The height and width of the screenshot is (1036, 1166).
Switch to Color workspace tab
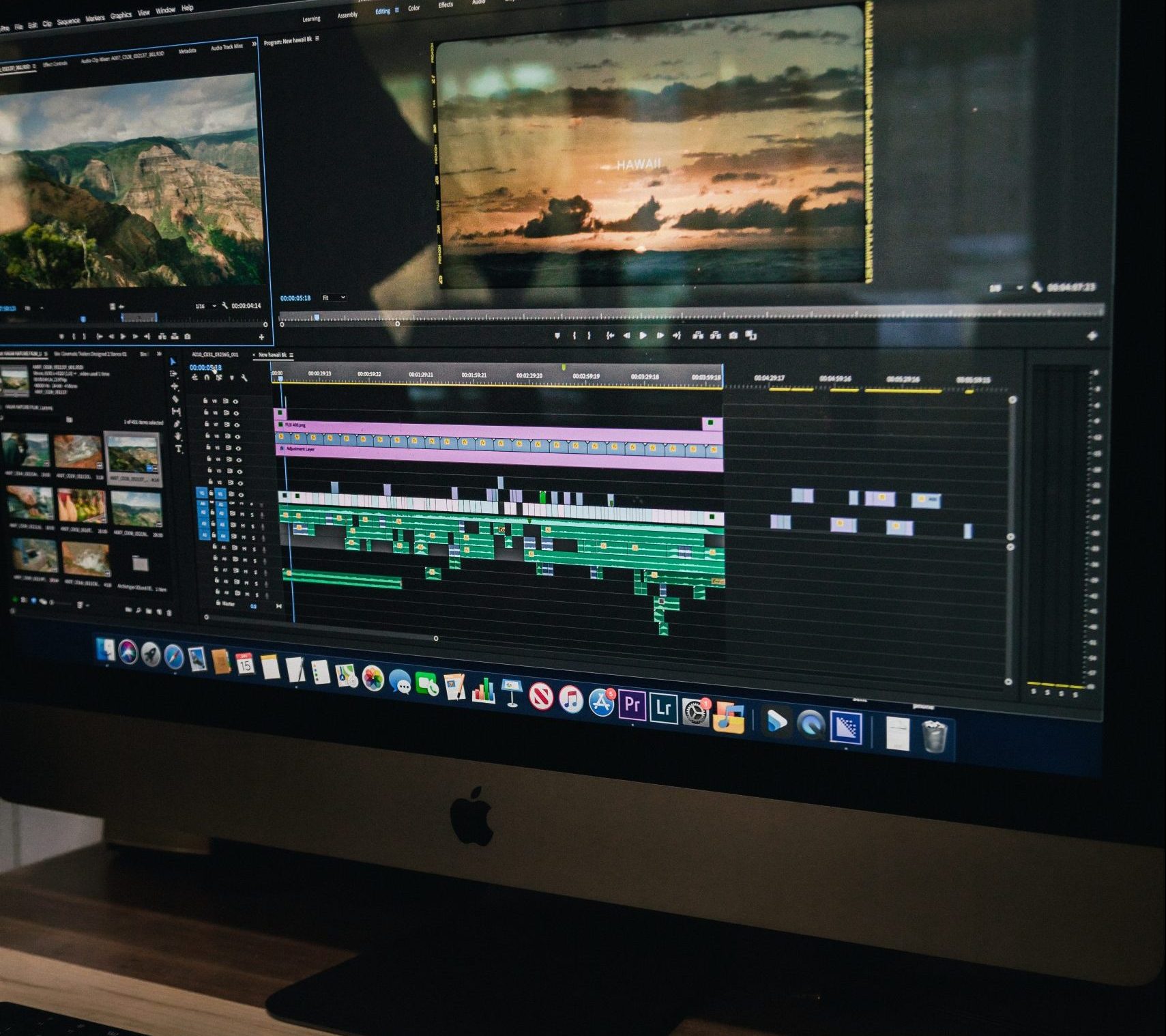click(414, 8)
